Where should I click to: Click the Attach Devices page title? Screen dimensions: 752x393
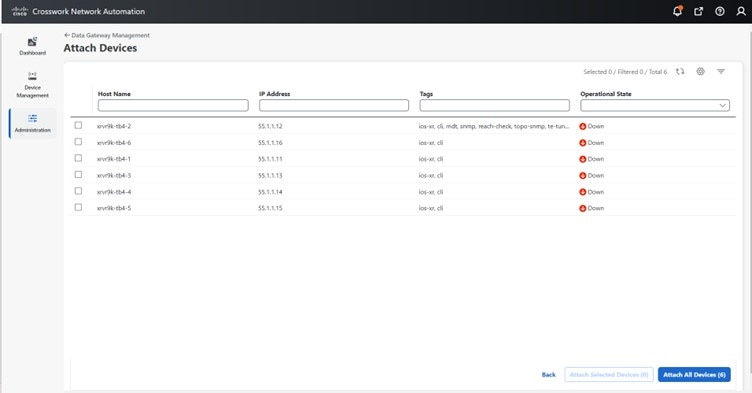[x=100, y=48]
